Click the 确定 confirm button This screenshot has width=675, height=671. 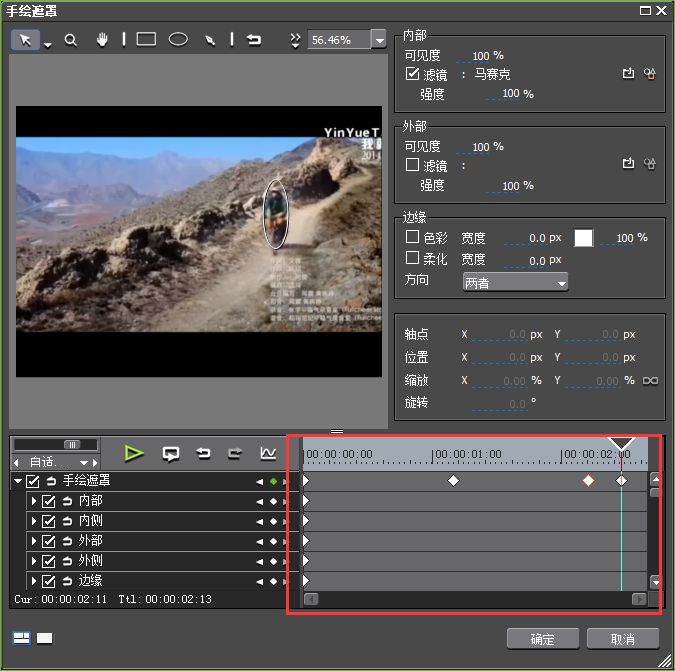coord(543,639)
